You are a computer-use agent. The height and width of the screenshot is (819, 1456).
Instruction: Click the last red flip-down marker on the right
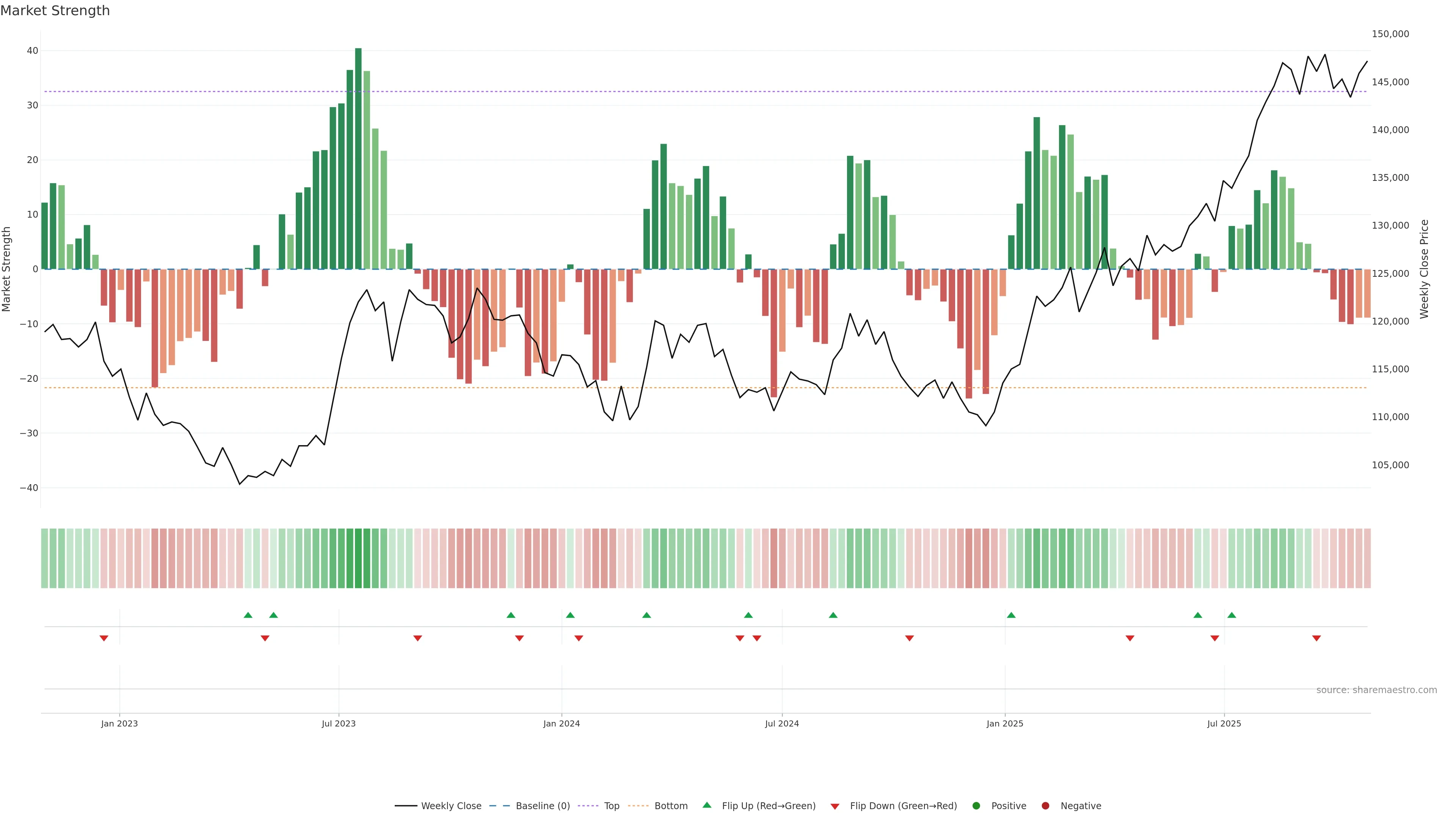1316,638
